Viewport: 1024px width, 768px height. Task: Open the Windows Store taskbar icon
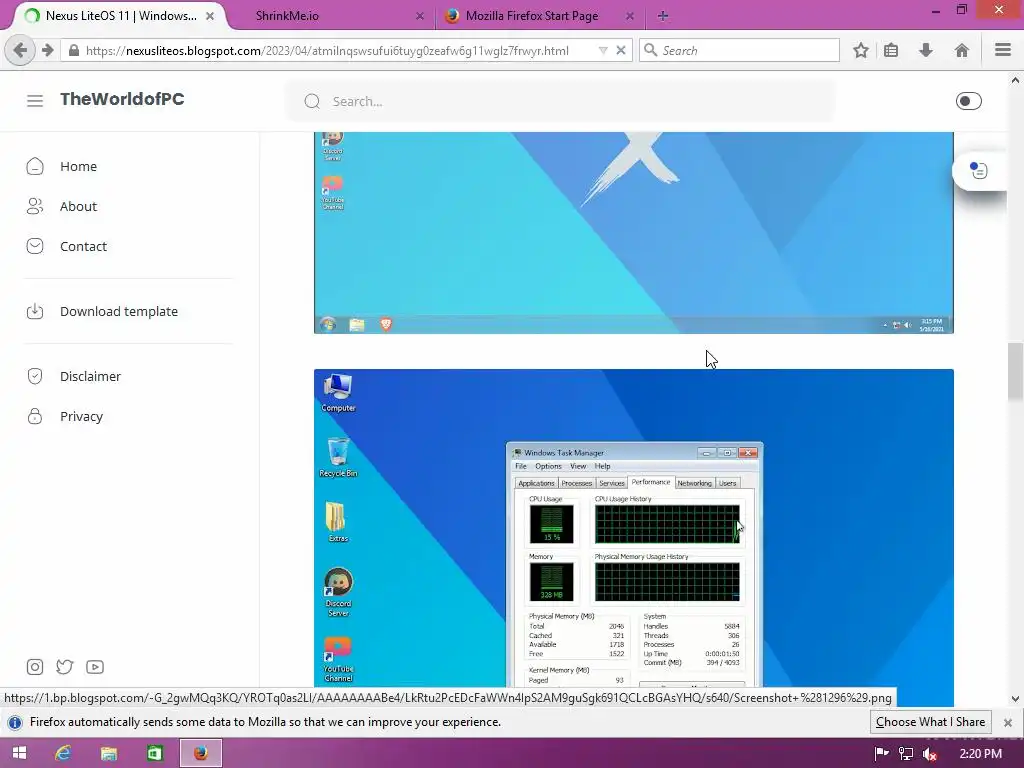pos(155,754)
